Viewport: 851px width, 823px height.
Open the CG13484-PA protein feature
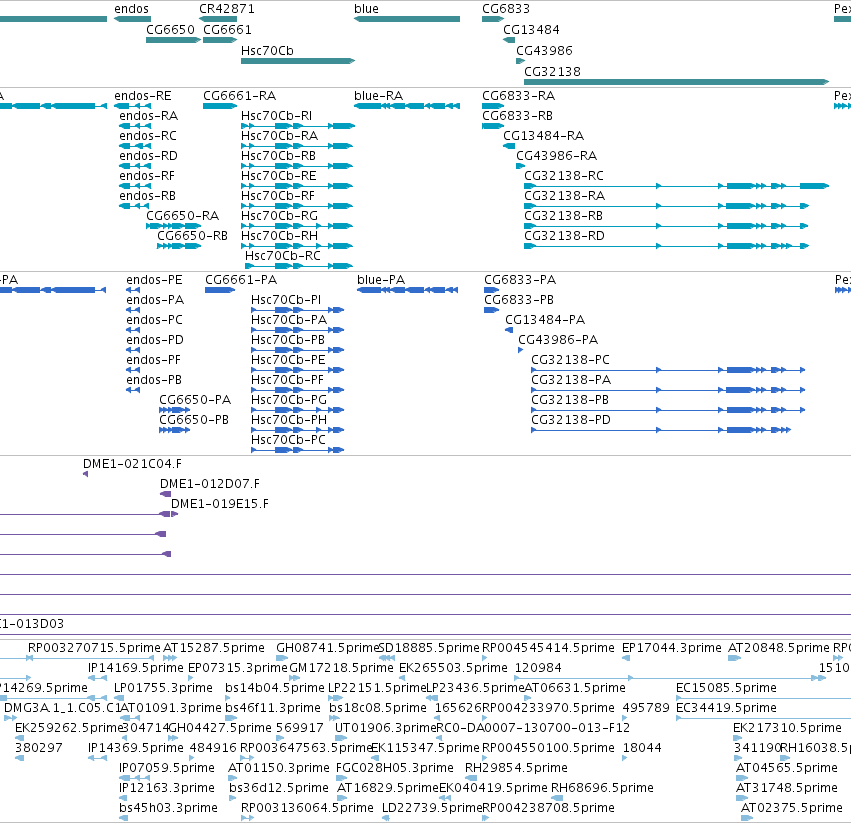(x=545, y=320)
